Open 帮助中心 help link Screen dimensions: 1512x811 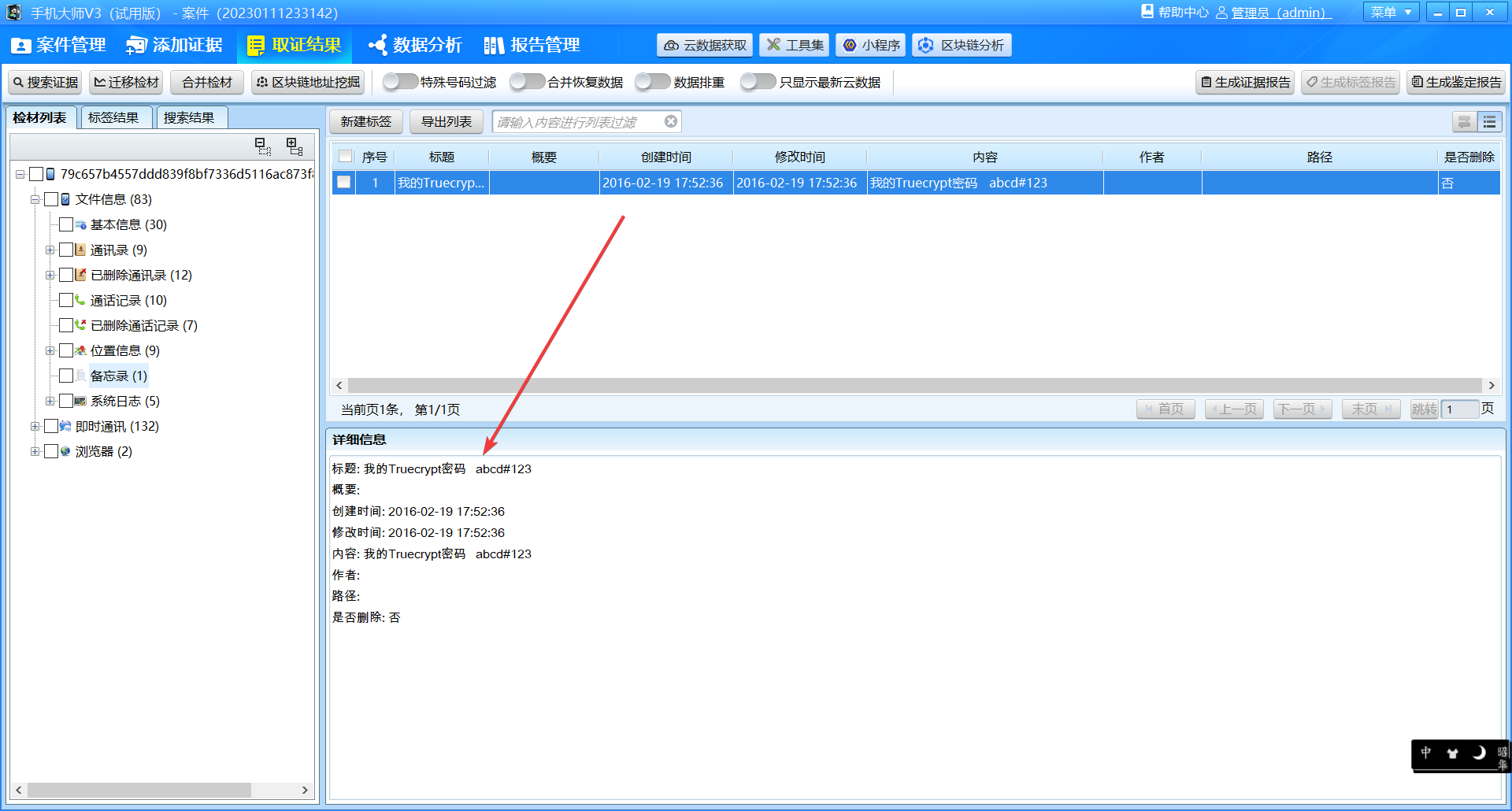tap(1175, 12)
